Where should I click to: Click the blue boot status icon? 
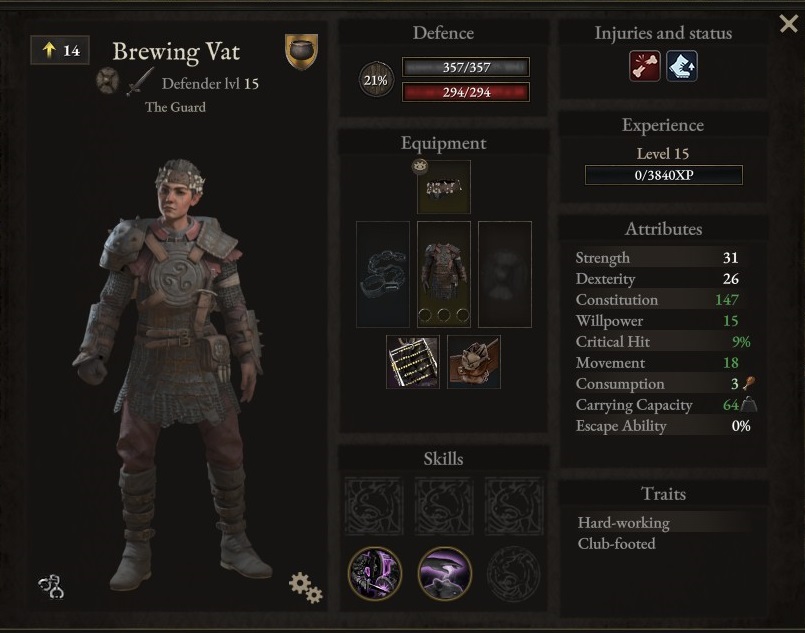682,66
